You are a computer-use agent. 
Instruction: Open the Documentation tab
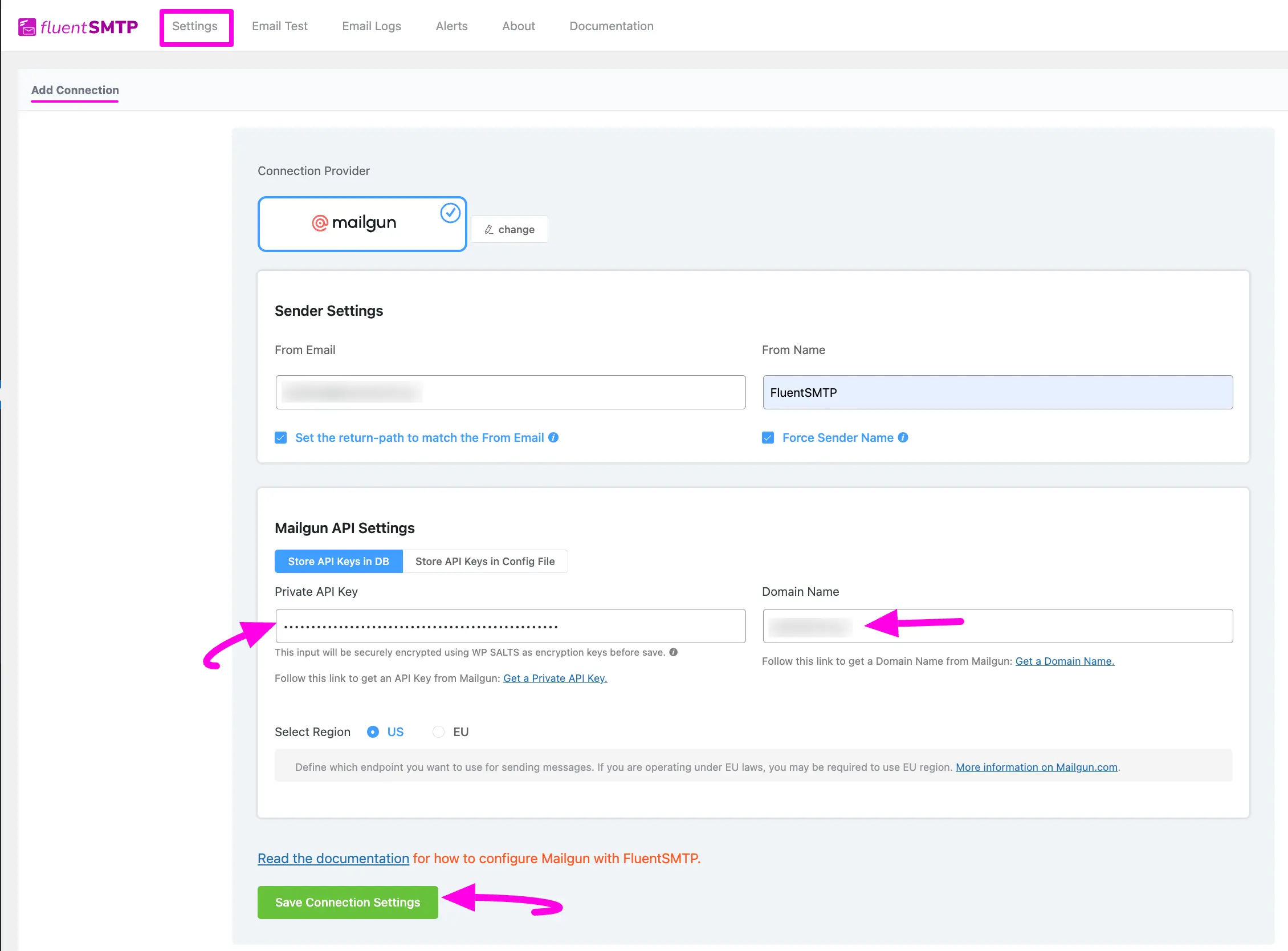[611, 26]
